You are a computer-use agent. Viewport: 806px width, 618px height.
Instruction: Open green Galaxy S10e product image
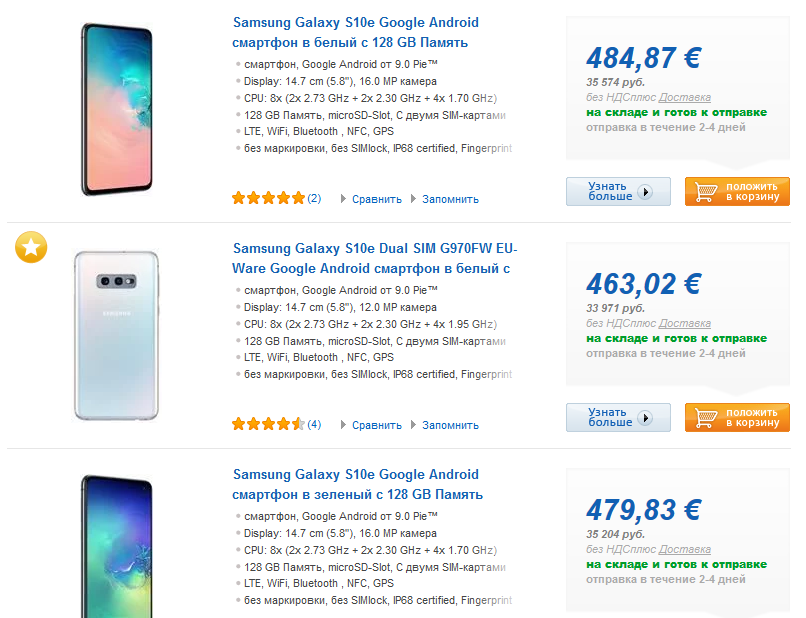(x=117, y=545)
